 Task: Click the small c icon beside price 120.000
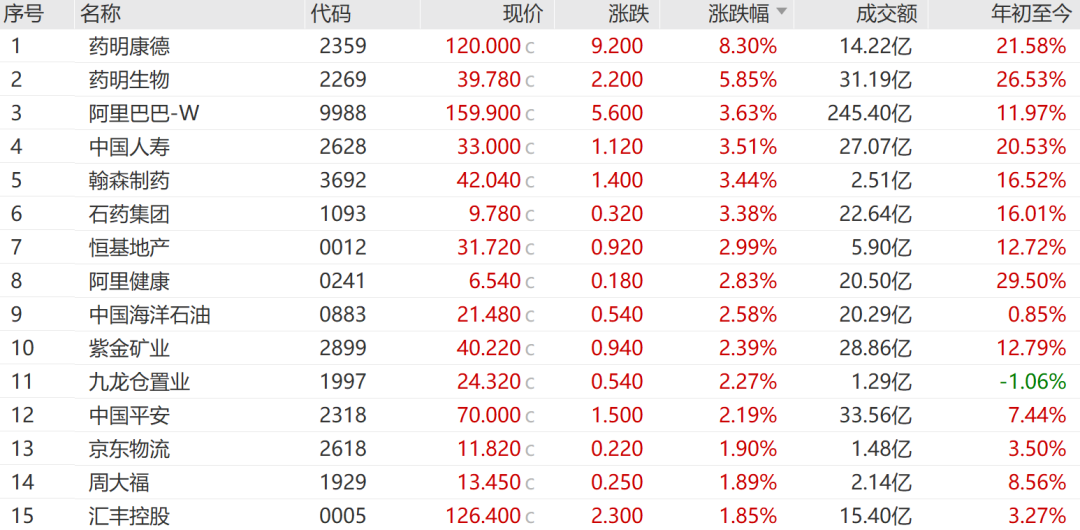click(530, 47)
